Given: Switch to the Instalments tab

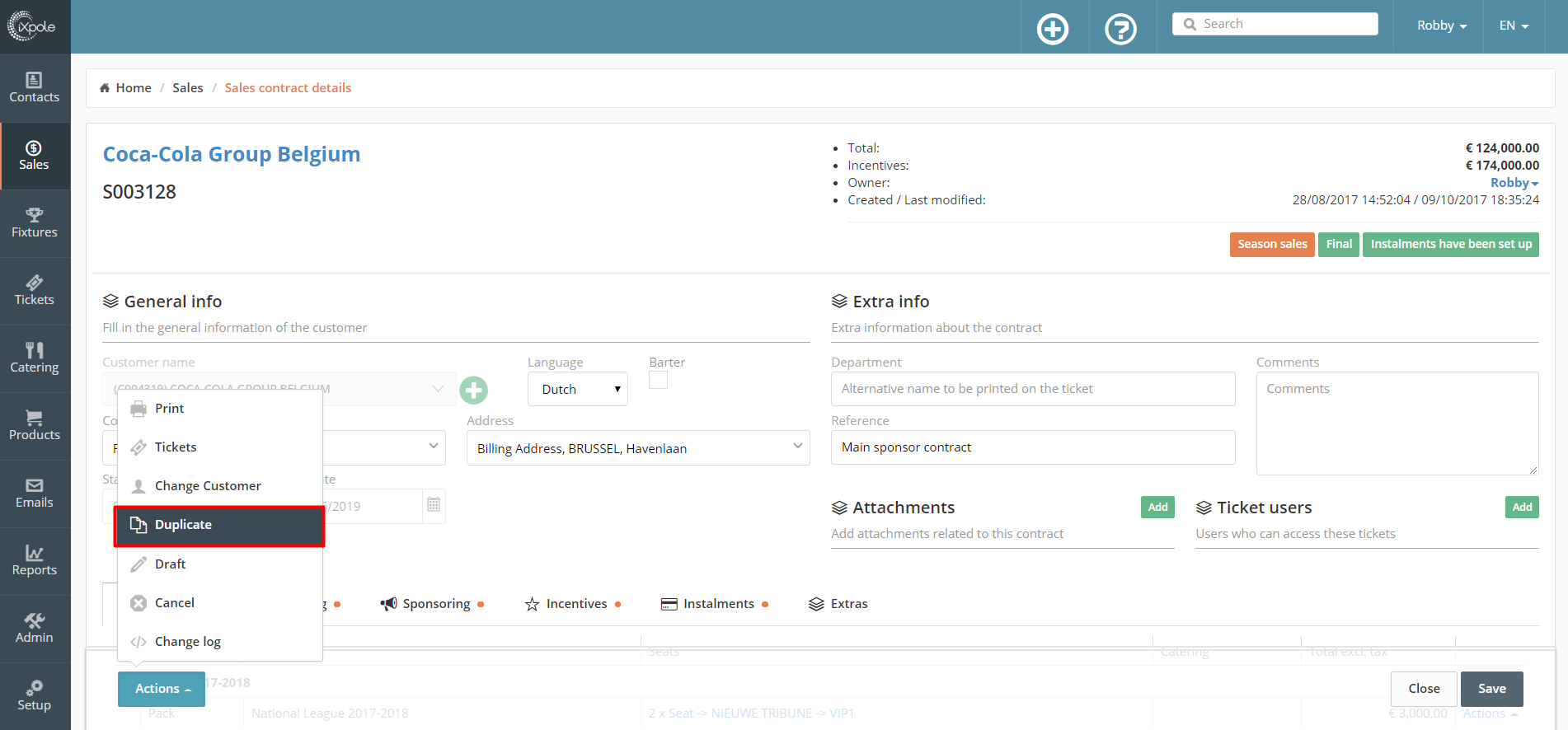Looking at the screenshot, I should (x=715, y=604).
